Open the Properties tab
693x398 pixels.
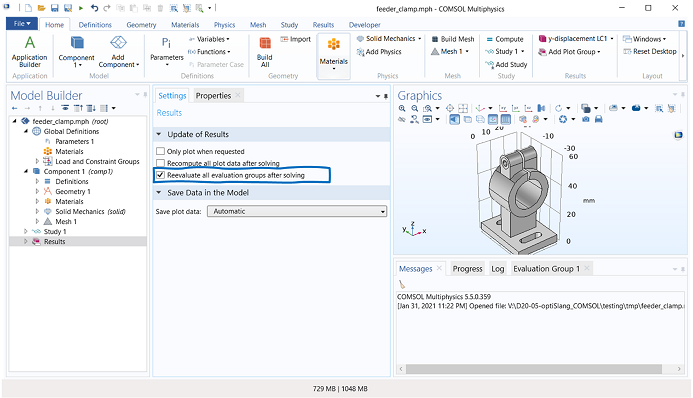[x=213, y=95]
